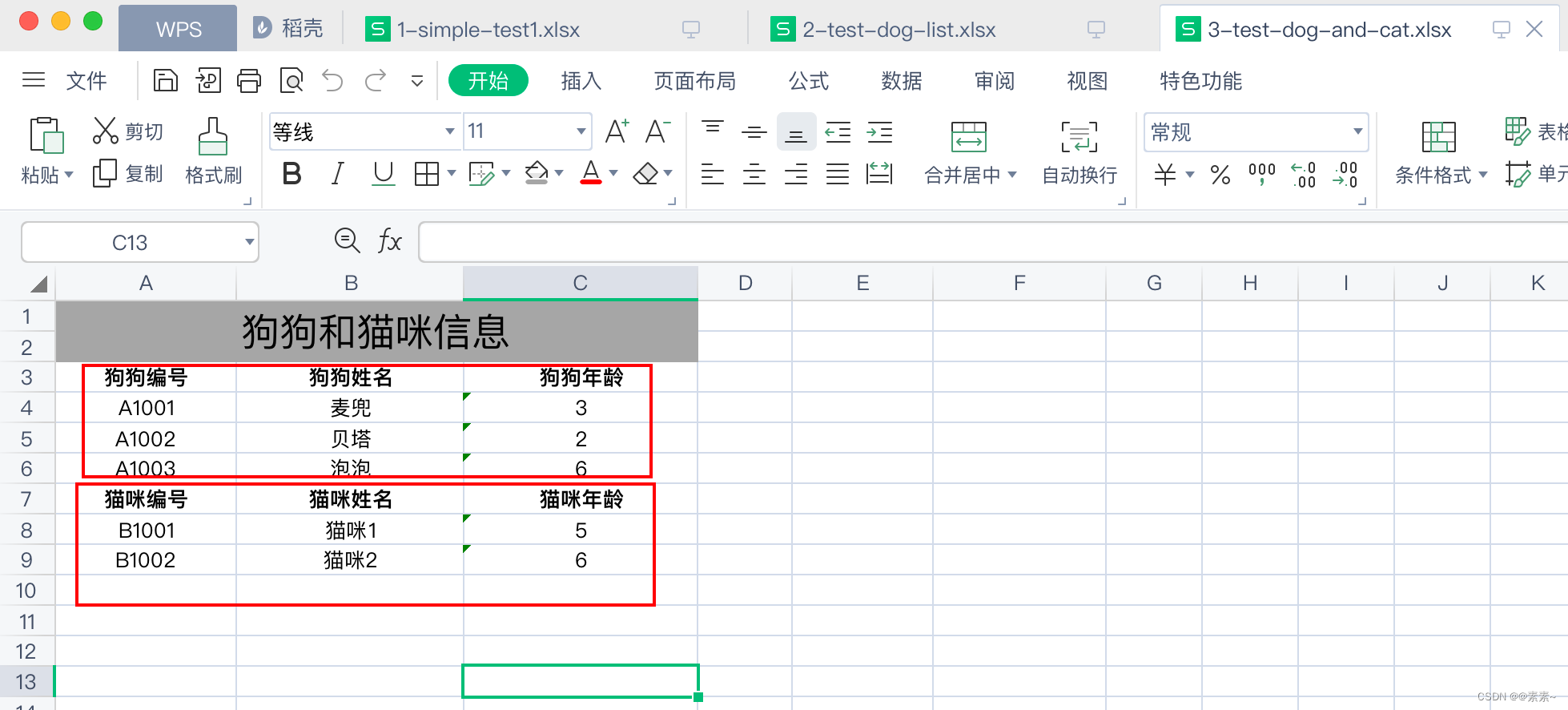Image resolution: width=1568 pixels, height=710 pixels.
Task: Toggle Bold formatting
Action: 292,173
